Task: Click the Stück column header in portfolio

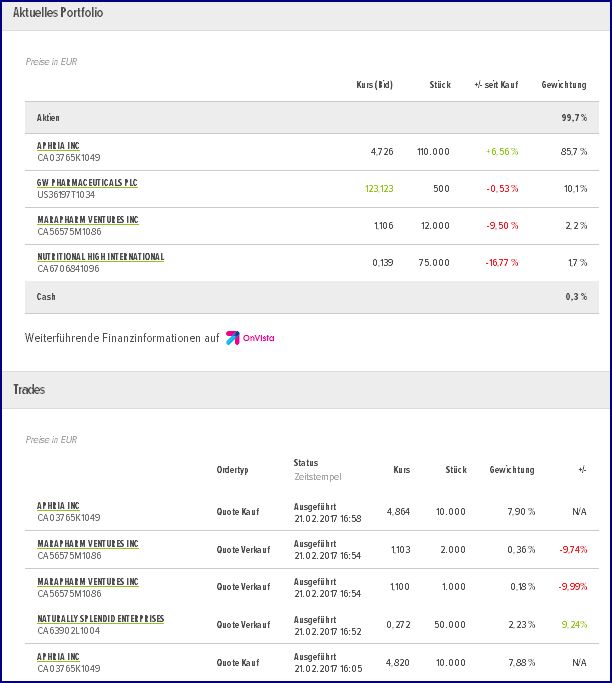Action: [439, 85]
